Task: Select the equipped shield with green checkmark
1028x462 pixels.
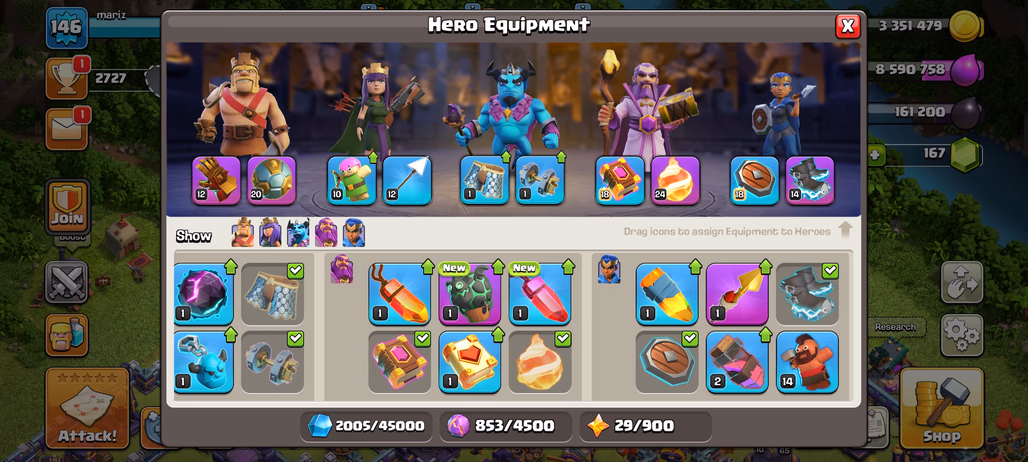Action: coord(667,362)
